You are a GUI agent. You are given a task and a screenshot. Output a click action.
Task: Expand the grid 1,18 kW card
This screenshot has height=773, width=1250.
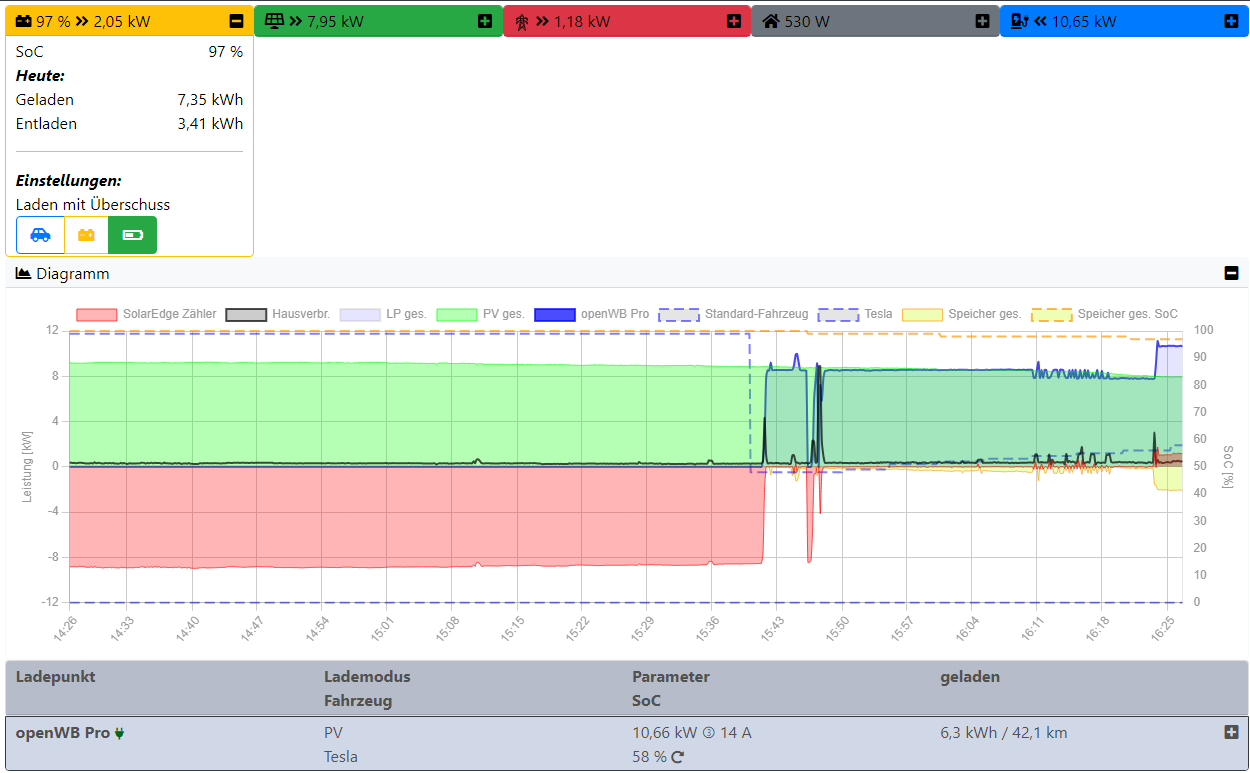734,21
